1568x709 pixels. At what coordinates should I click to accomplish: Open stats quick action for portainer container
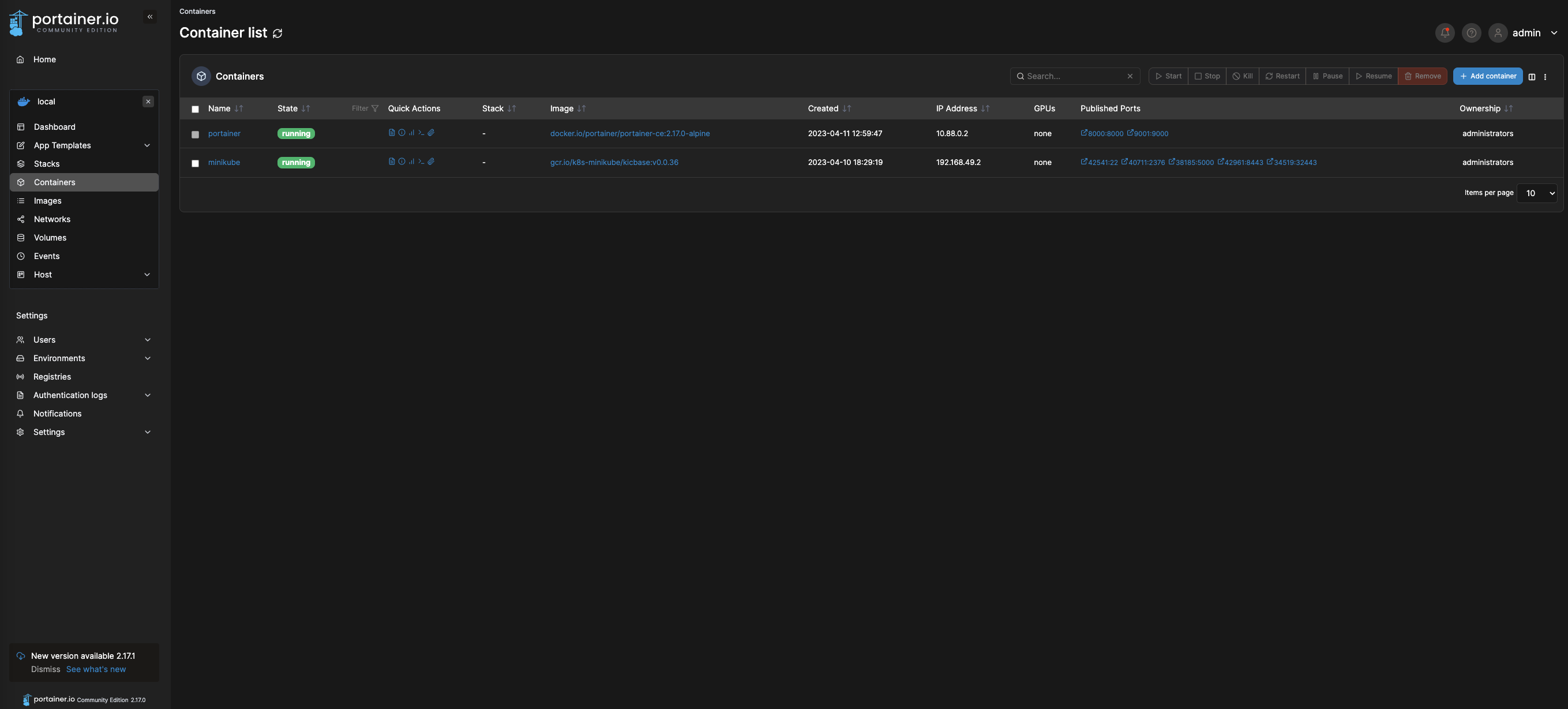411,133
